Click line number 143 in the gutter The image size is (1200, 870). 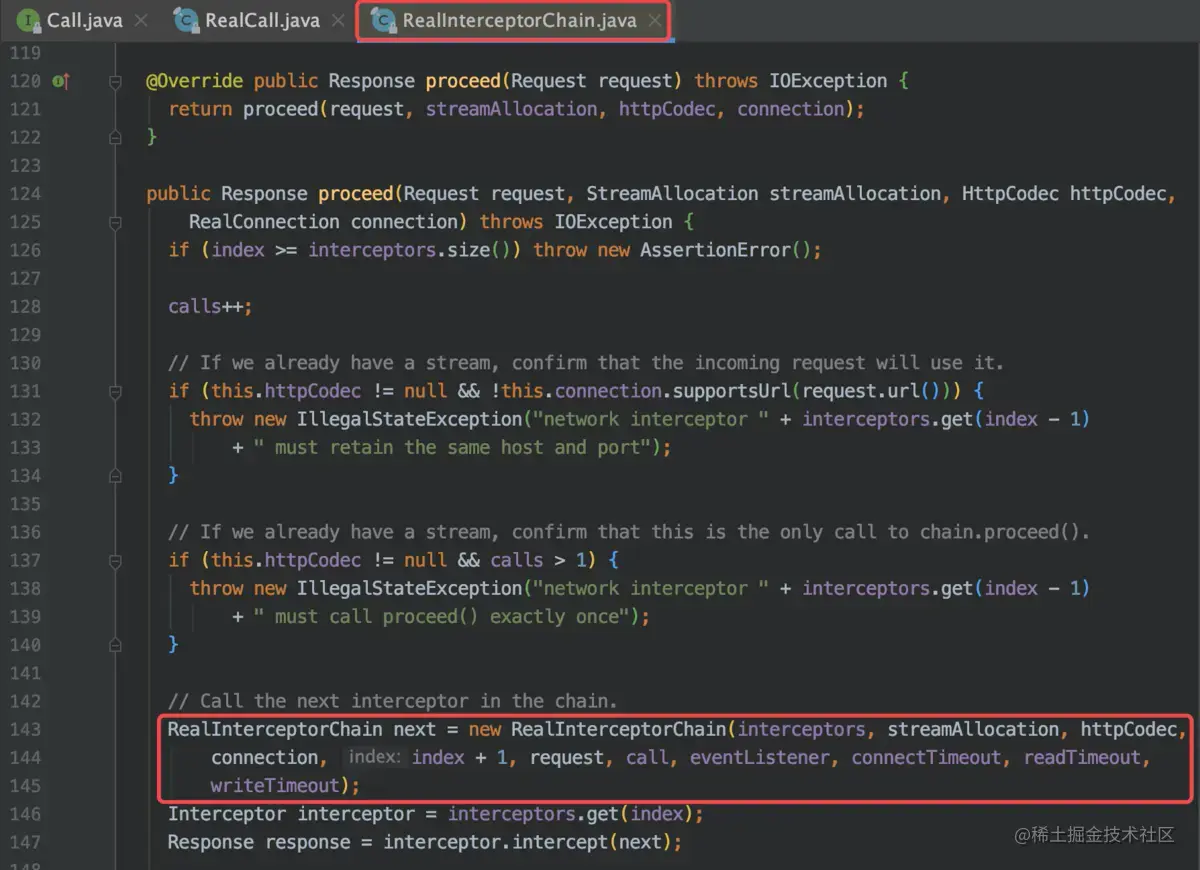pos(24,729)
